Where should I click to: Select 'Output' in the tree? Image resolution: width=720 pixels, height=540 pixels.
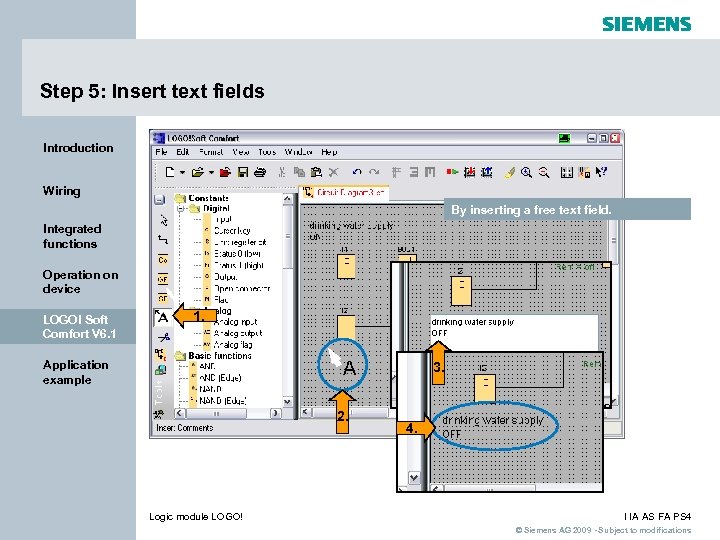(225, 276)
